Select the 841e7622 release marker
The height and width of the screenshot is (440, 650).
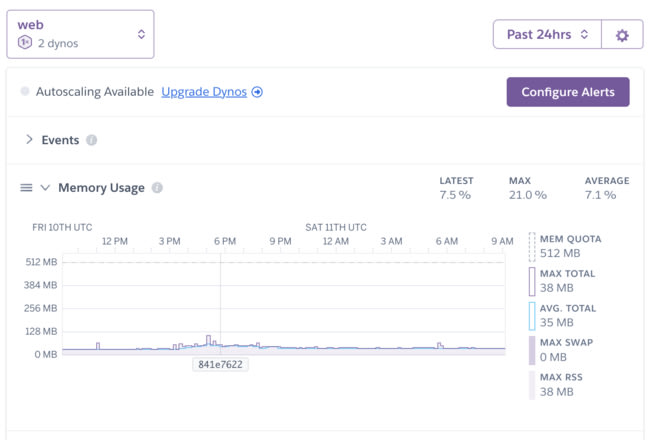click(222, 364)
